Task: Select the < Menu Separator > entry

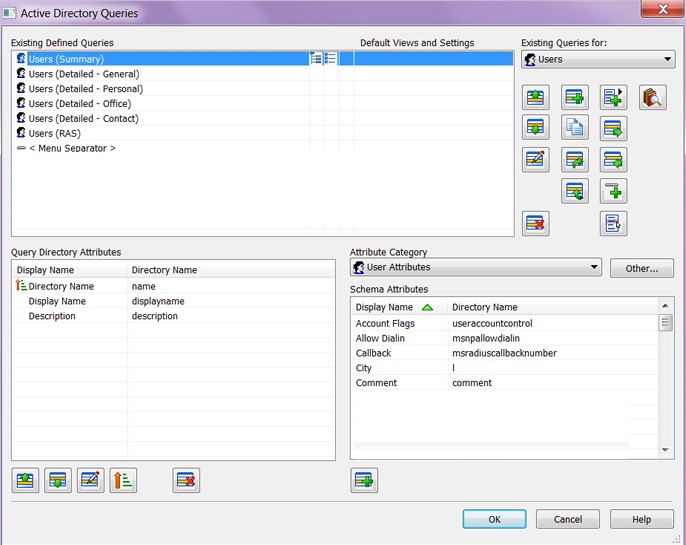Action: [x=262, y=148]
